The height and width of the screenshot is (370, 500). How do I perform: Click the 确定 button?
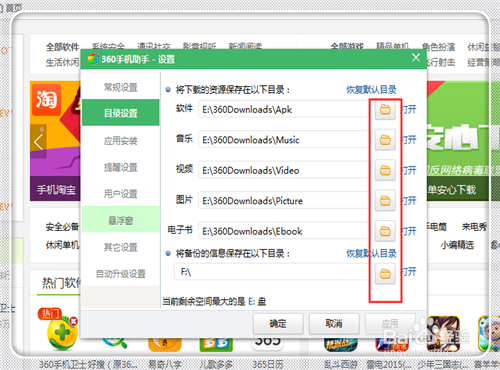click(278, 323)
